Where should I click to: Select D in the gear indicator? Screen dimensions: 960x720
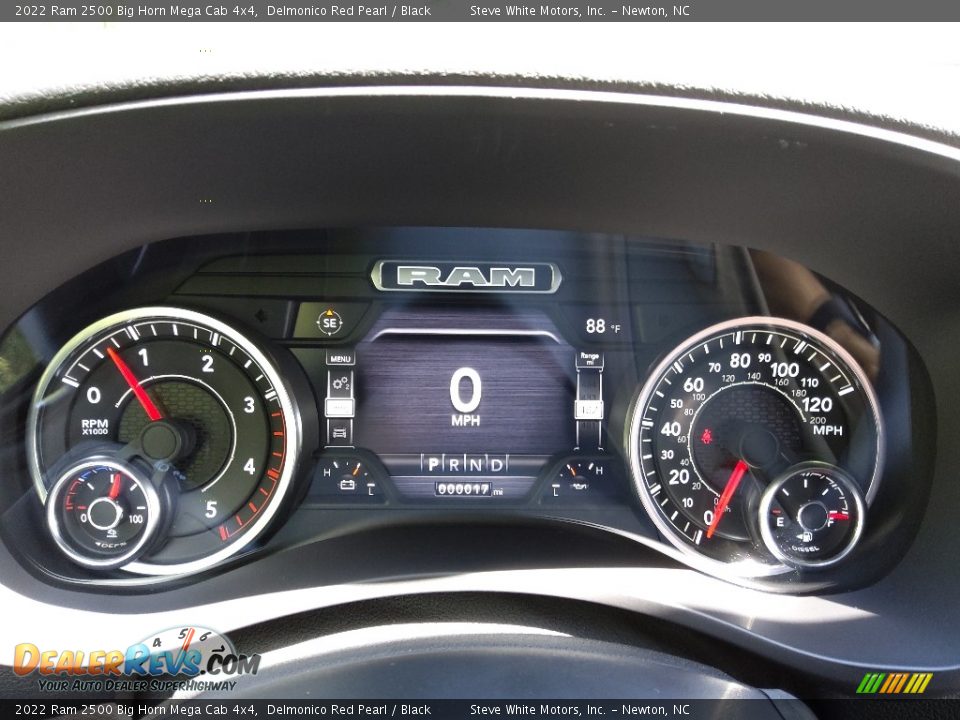[x=497, y=464]
